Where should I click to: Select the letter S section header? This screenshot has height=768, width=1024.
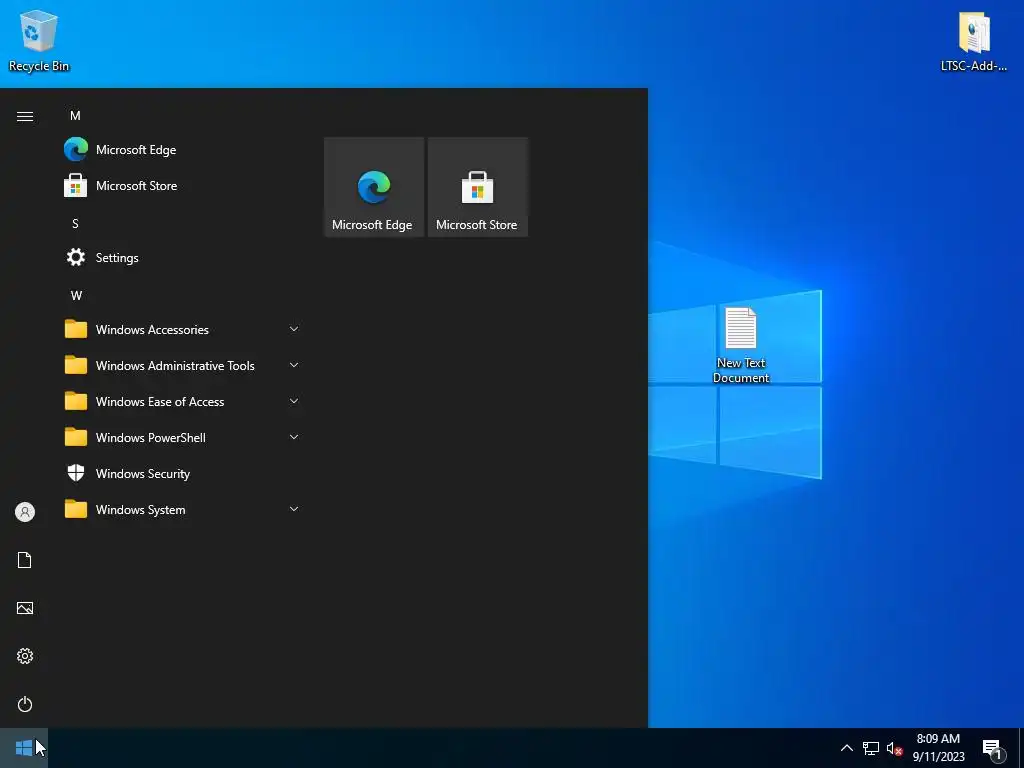coord(75,223)
